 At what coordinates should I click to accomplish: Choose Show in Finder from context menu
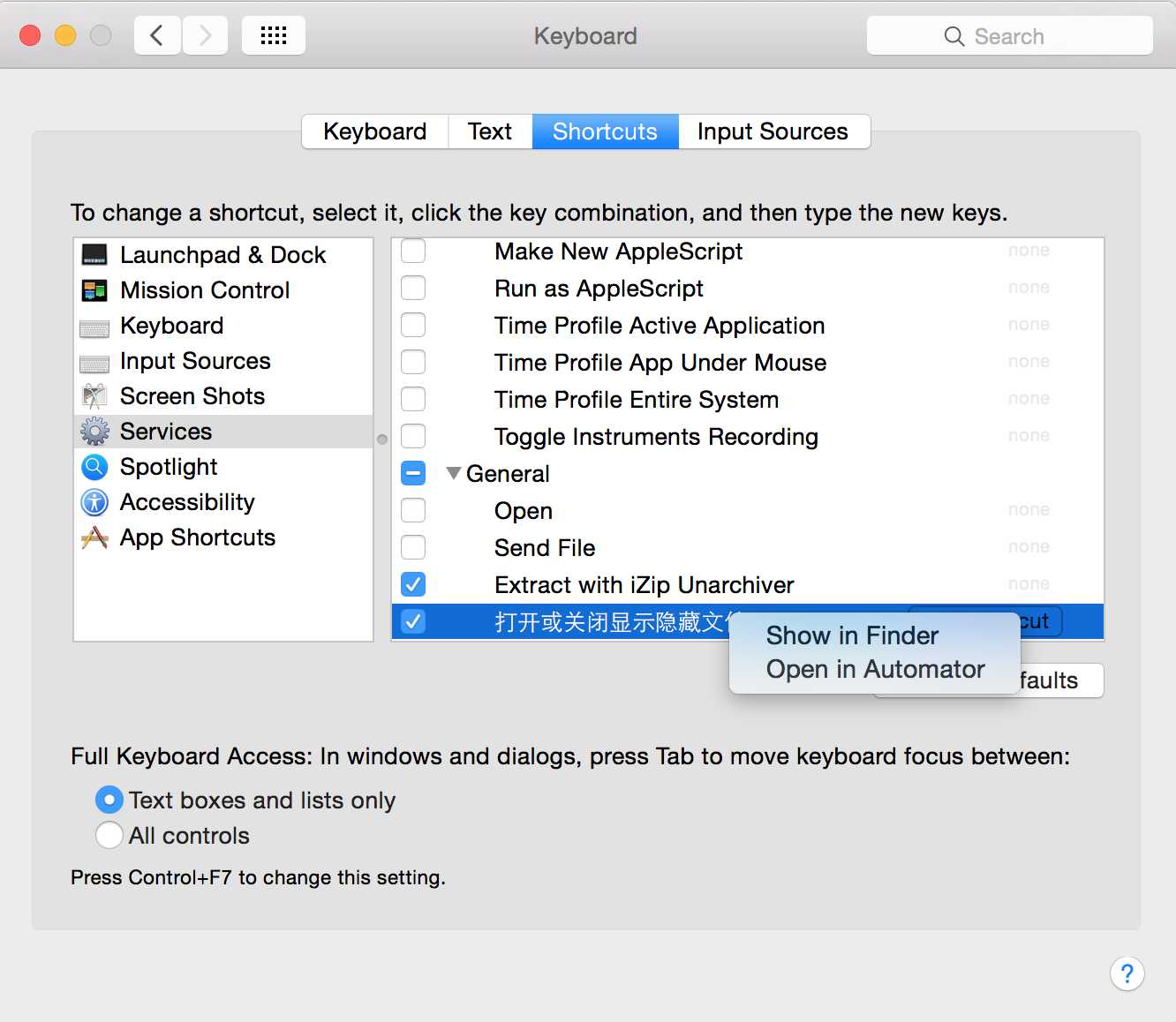tap(875, 635)
